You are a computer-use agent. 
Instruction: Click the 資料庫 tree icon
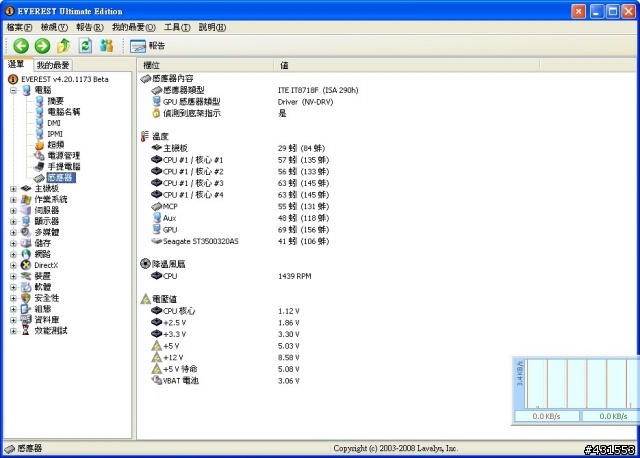point(26,320)
